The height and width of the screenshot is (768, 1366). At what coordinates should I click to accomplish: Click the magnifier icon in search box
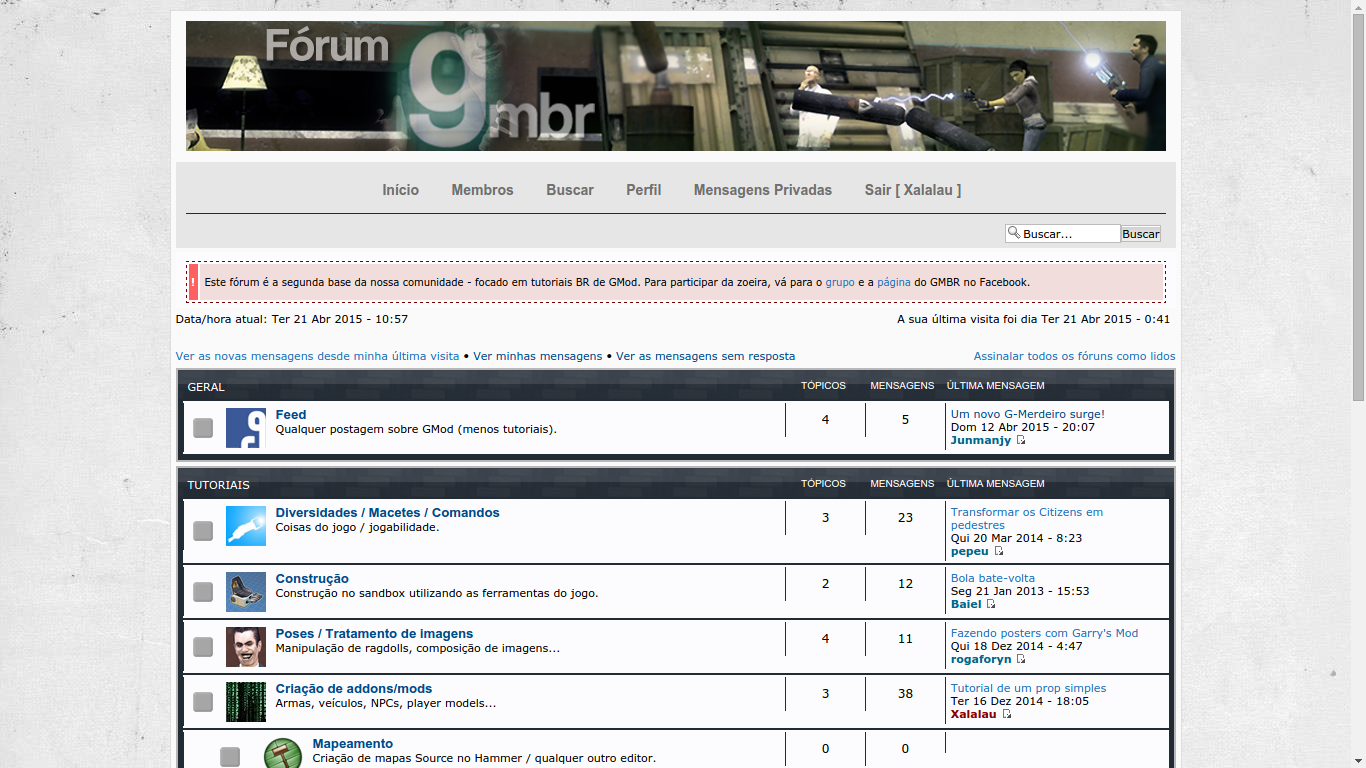(1013, 233)
